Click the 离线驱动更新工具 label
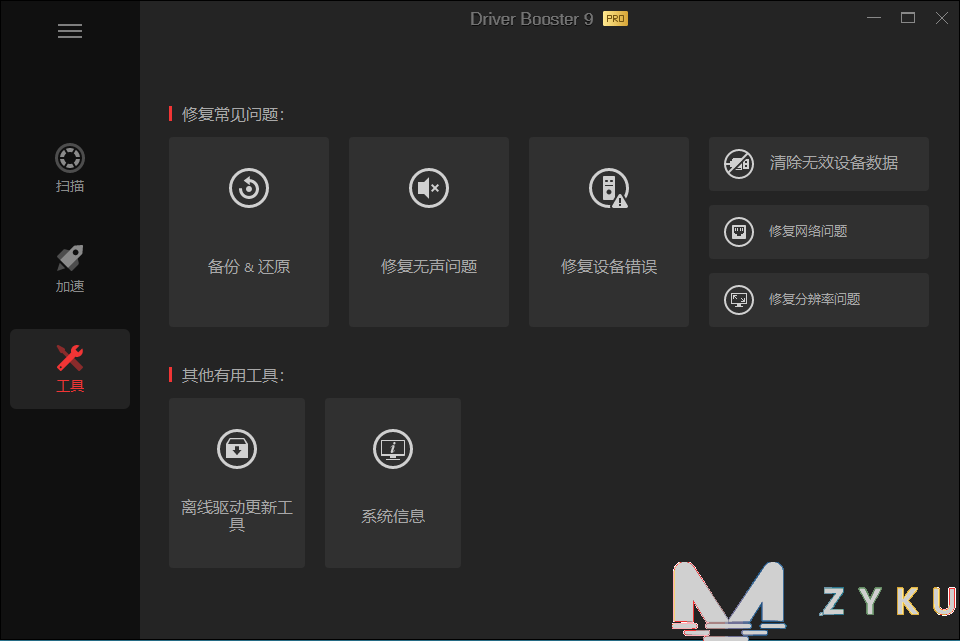The width and height of the screenshot is (960, 641). click(x=237, y=515)
